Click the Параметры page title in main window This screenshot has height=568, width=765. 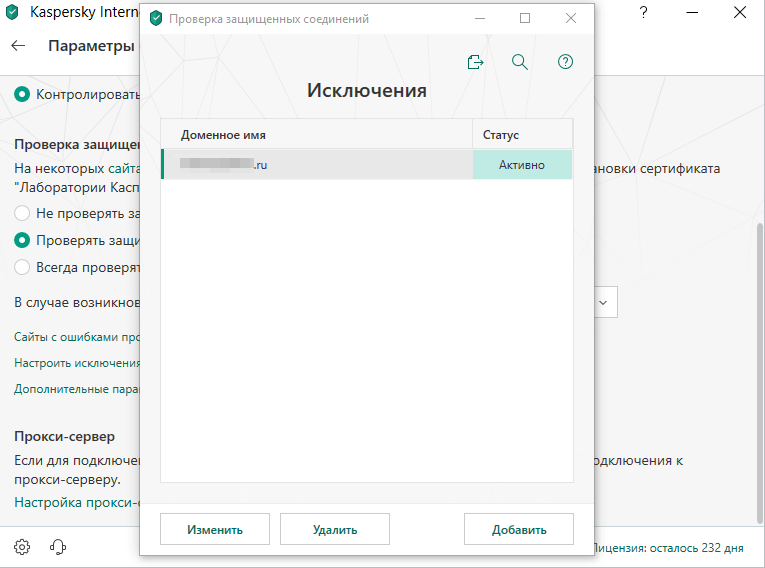tap(91, 46)
